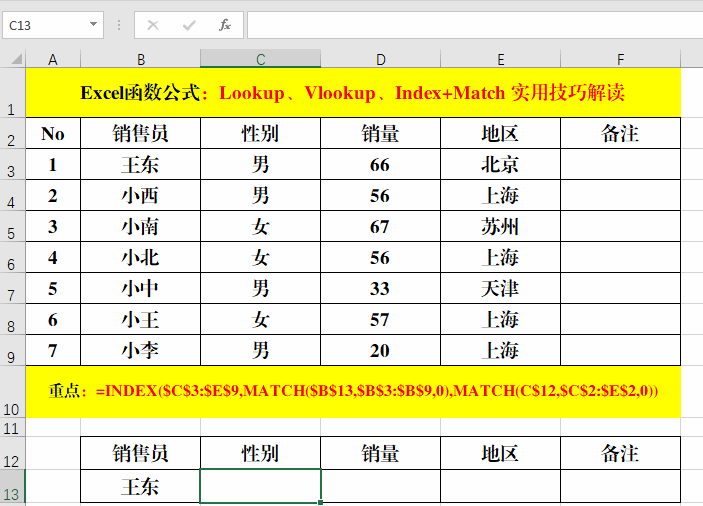Click the cell '小北'
This screenshot has height=506, width=703.
[x=140, y=257]
